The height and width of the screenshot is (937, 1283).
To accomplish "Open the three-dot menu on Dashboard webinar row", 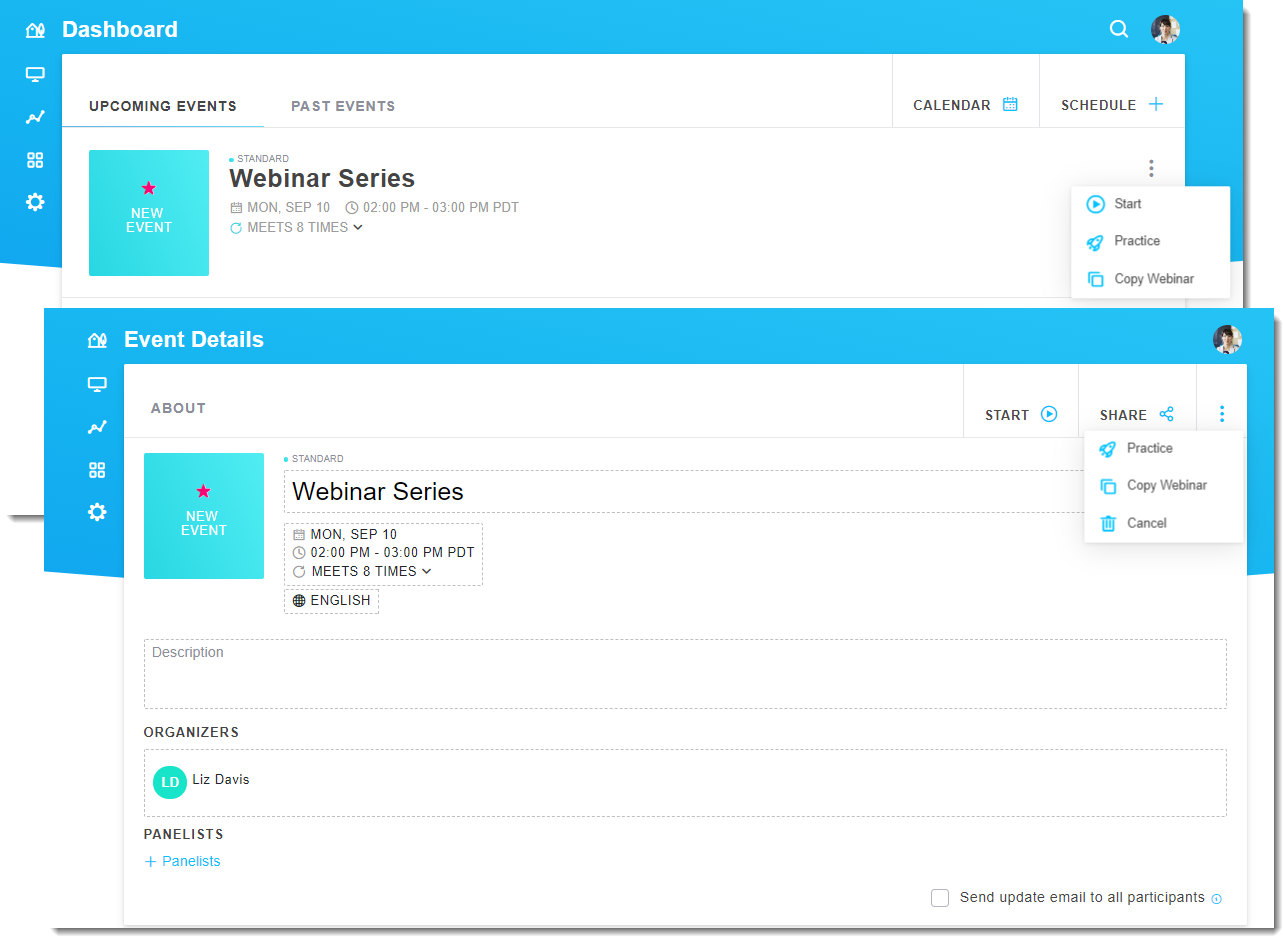I will point(1151,169).
